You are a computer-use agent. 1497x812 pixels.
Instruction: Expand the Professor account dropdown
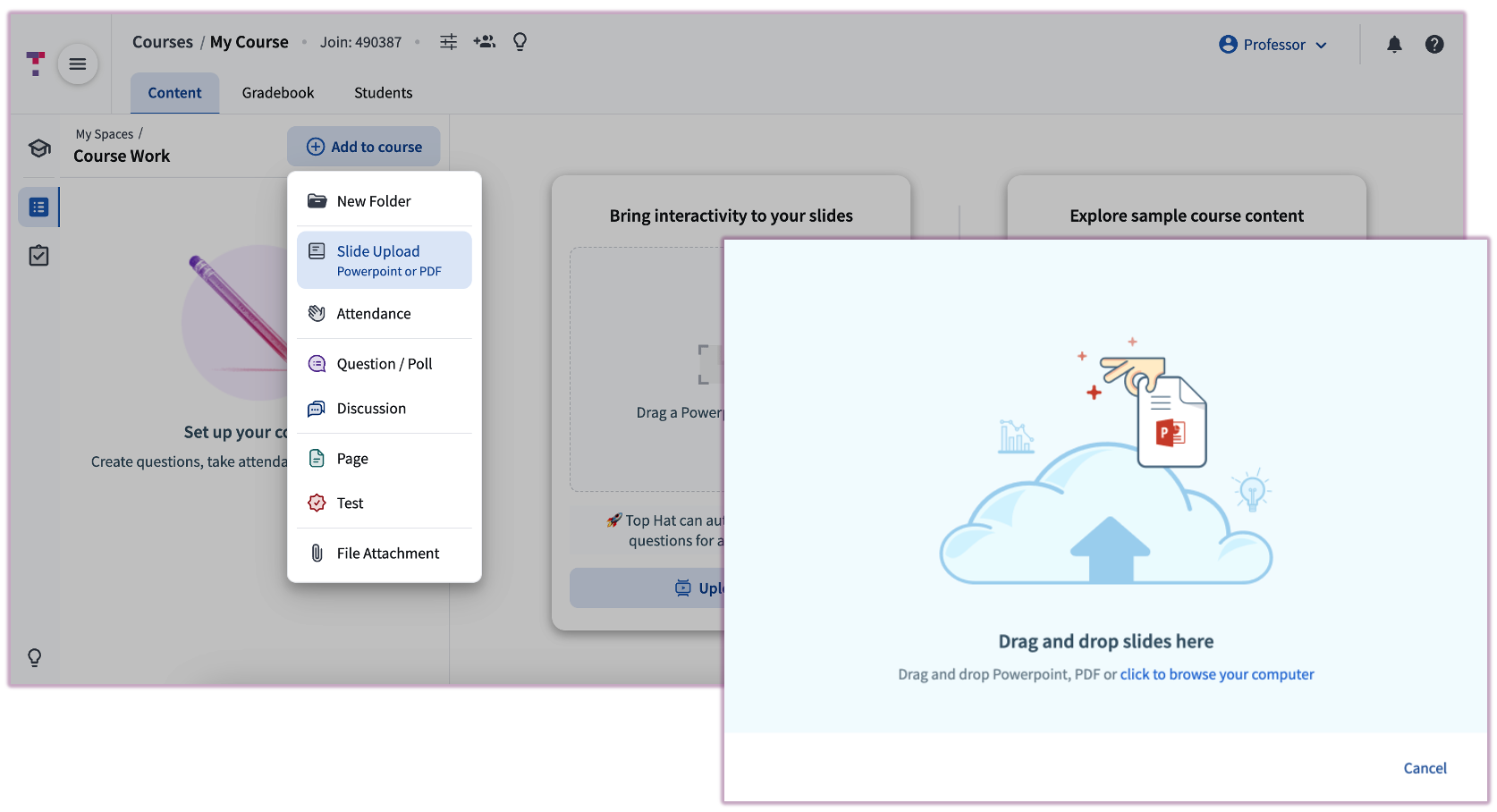point(1273,45)
